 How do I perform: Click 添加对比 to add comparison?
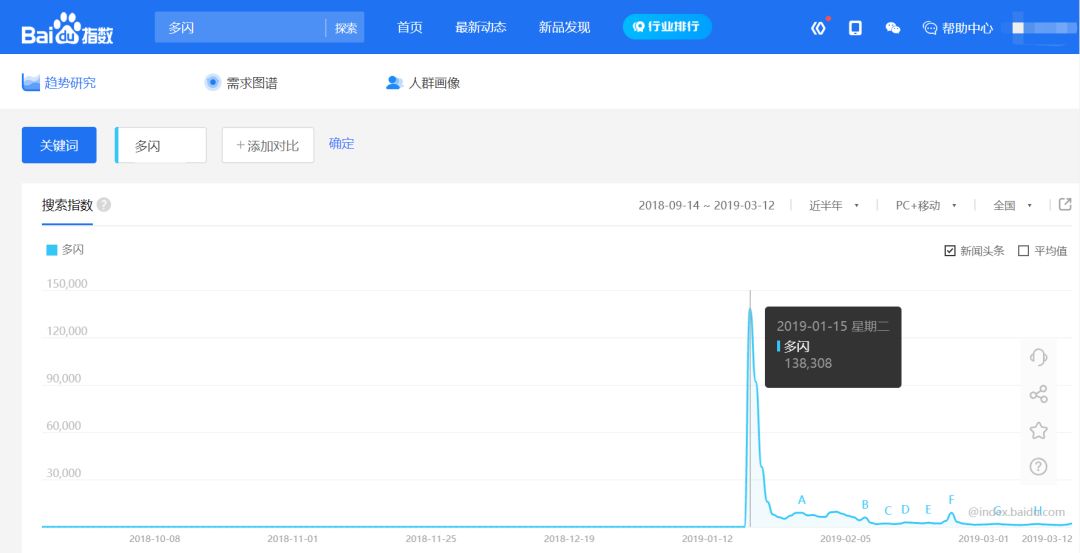coord(268,145)
